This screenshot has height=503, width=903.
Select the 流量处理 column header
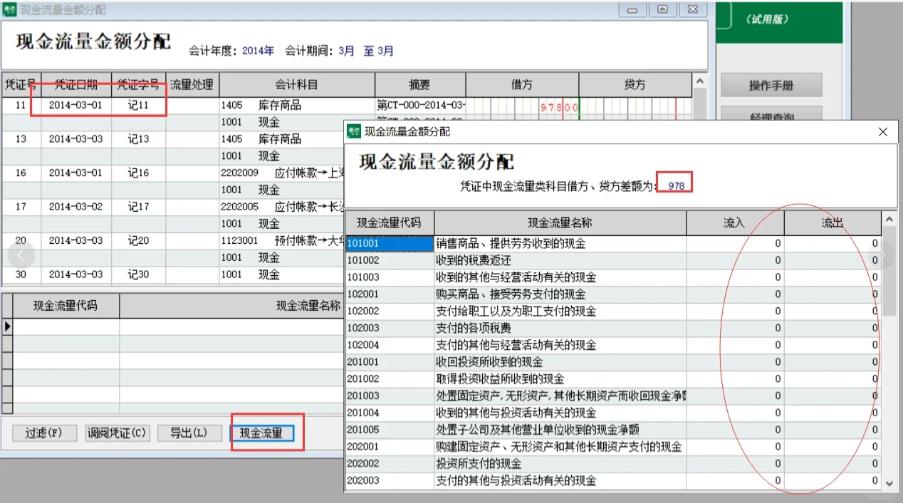192,84
